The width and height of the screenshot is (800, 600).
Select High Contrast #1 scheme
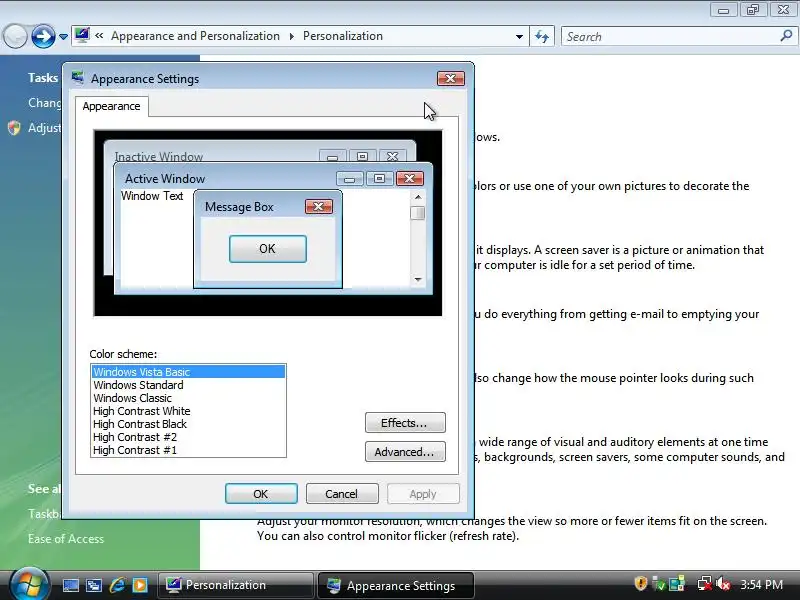coord(188,450)
